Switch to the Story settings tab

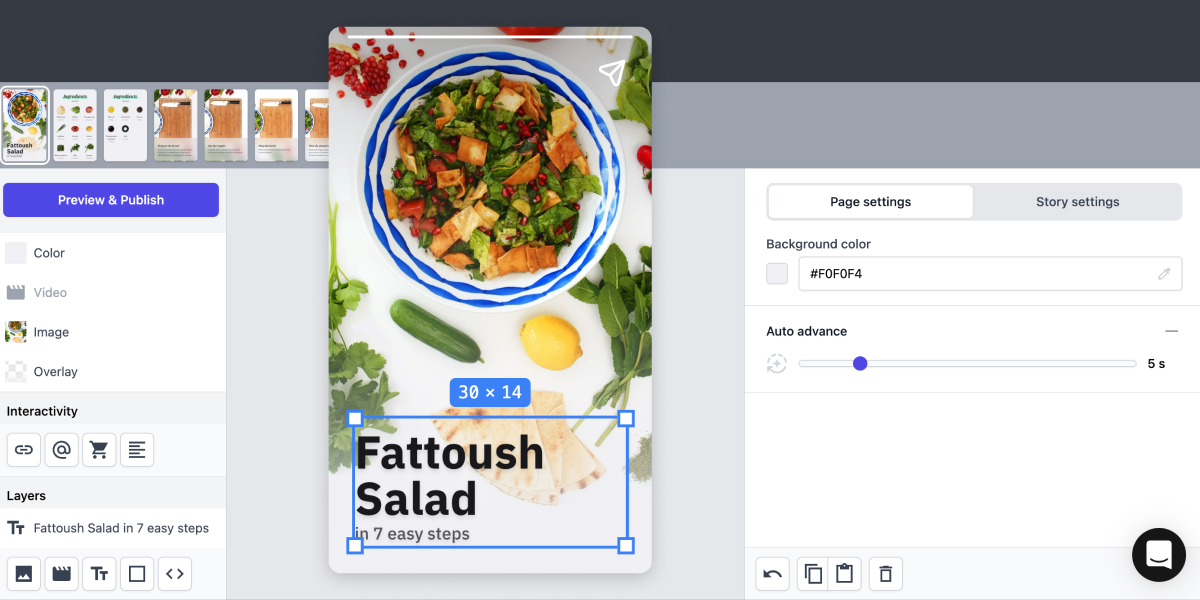point(1077,201)
